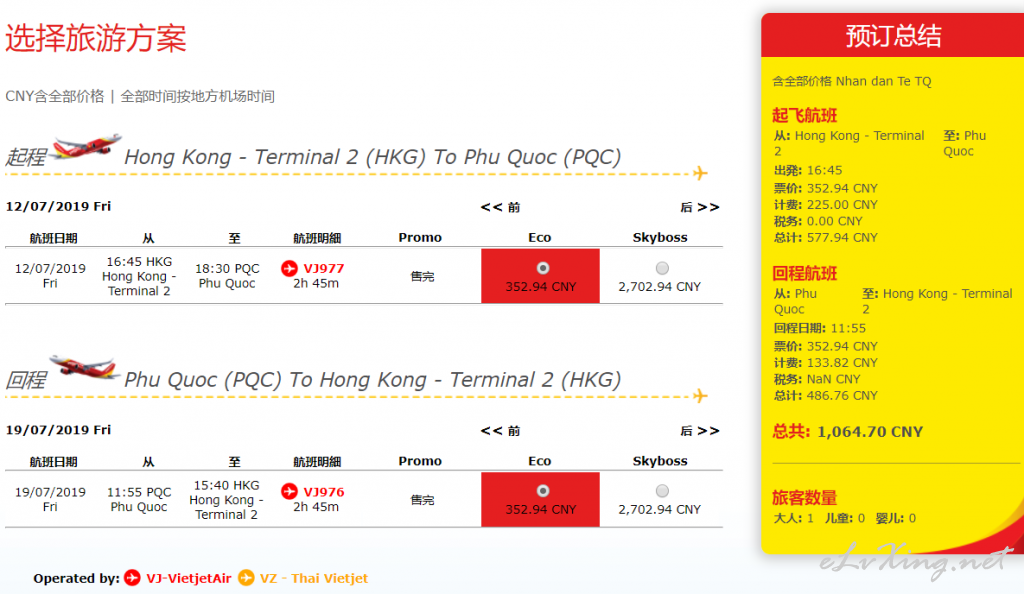Screen dimensions: 1024x594
Task: Select Eco fare for return flight VJ976
Action: coord(543,491)
